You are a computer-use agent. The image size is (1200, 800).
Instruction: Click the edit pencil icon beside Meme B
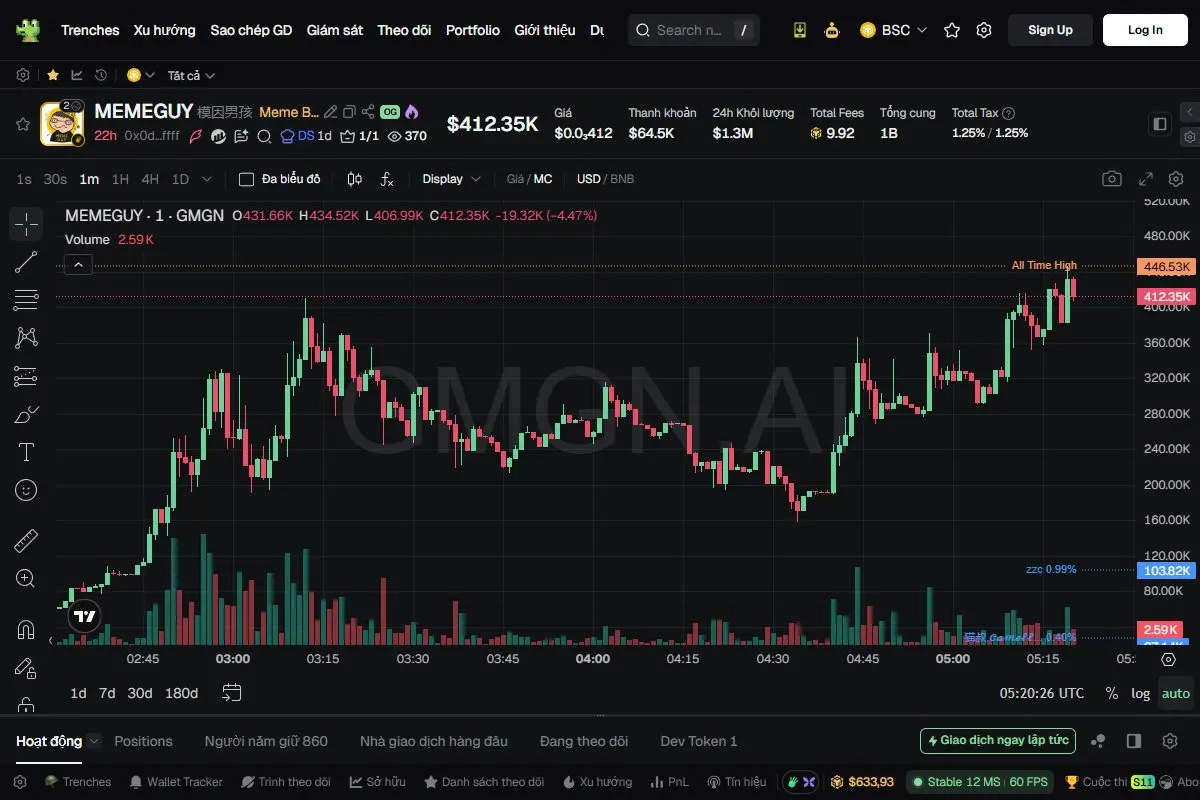click(x=331, y=112)
